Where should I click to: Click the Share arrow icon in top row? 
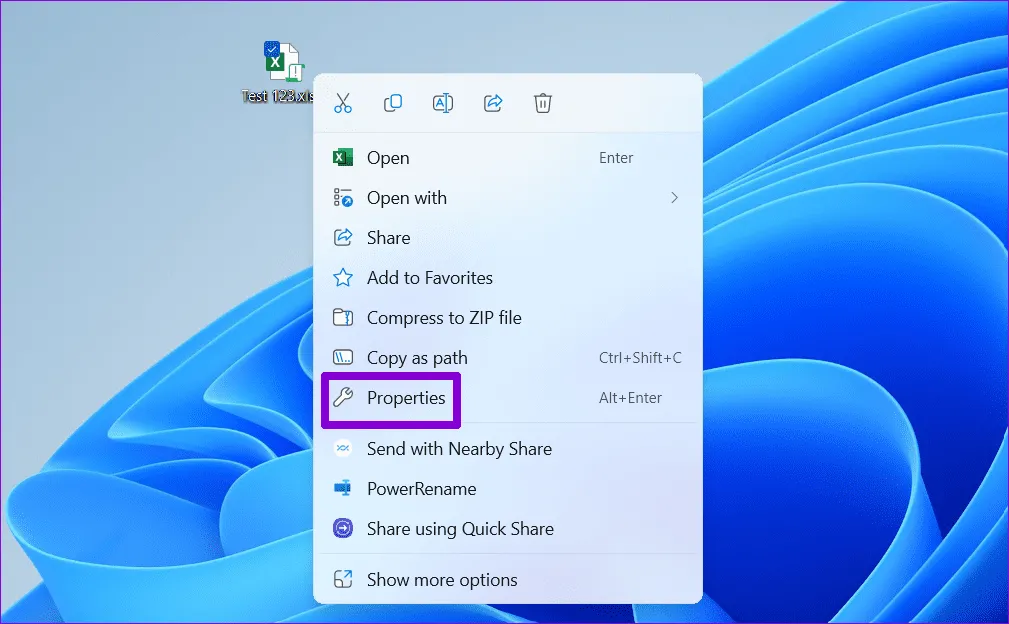pyautogui.click(x=493, y=103)
